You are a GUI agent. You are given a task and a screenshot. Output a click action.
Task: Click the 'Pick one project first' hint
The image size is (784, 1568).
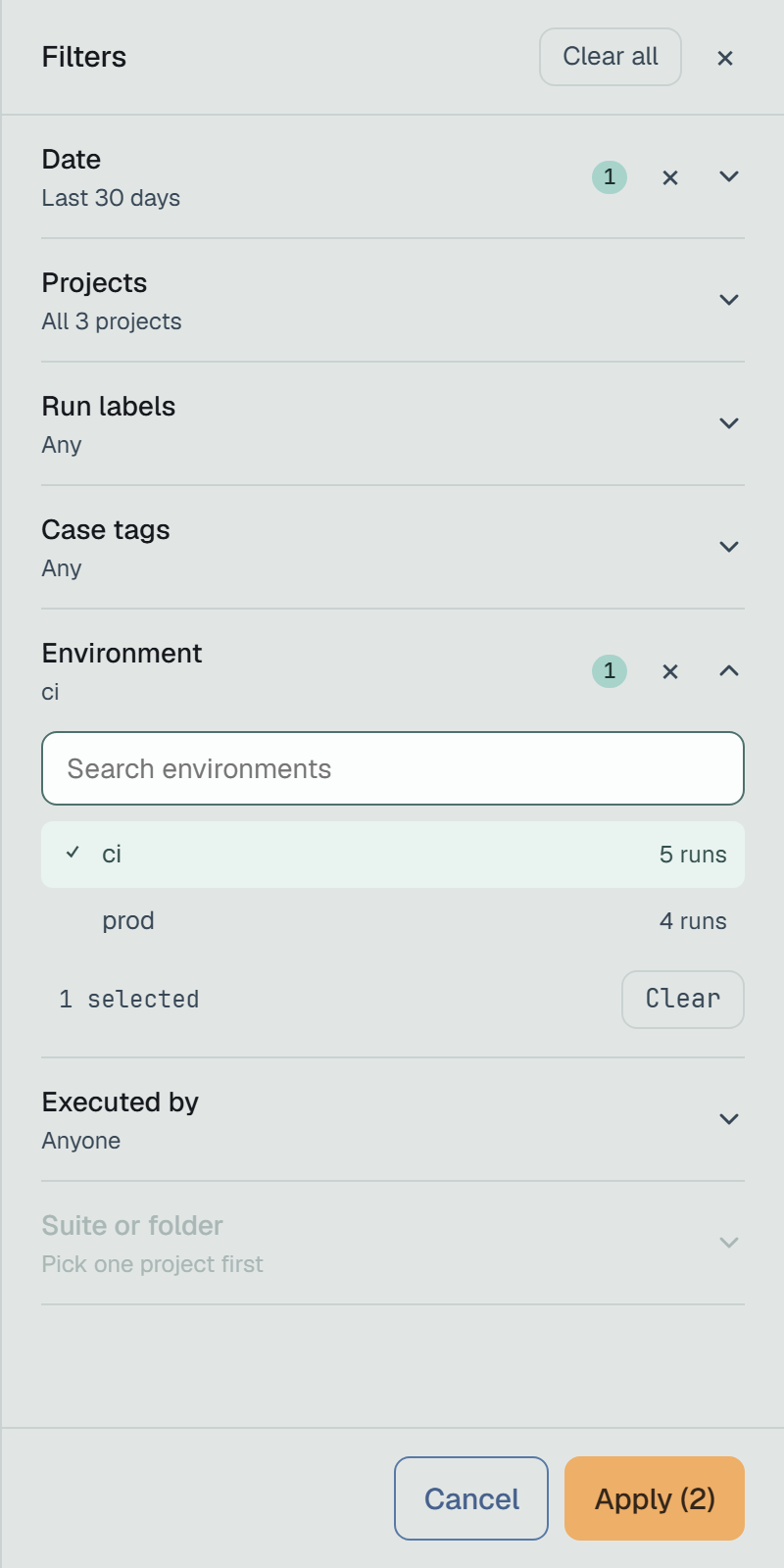point(153,1264)
